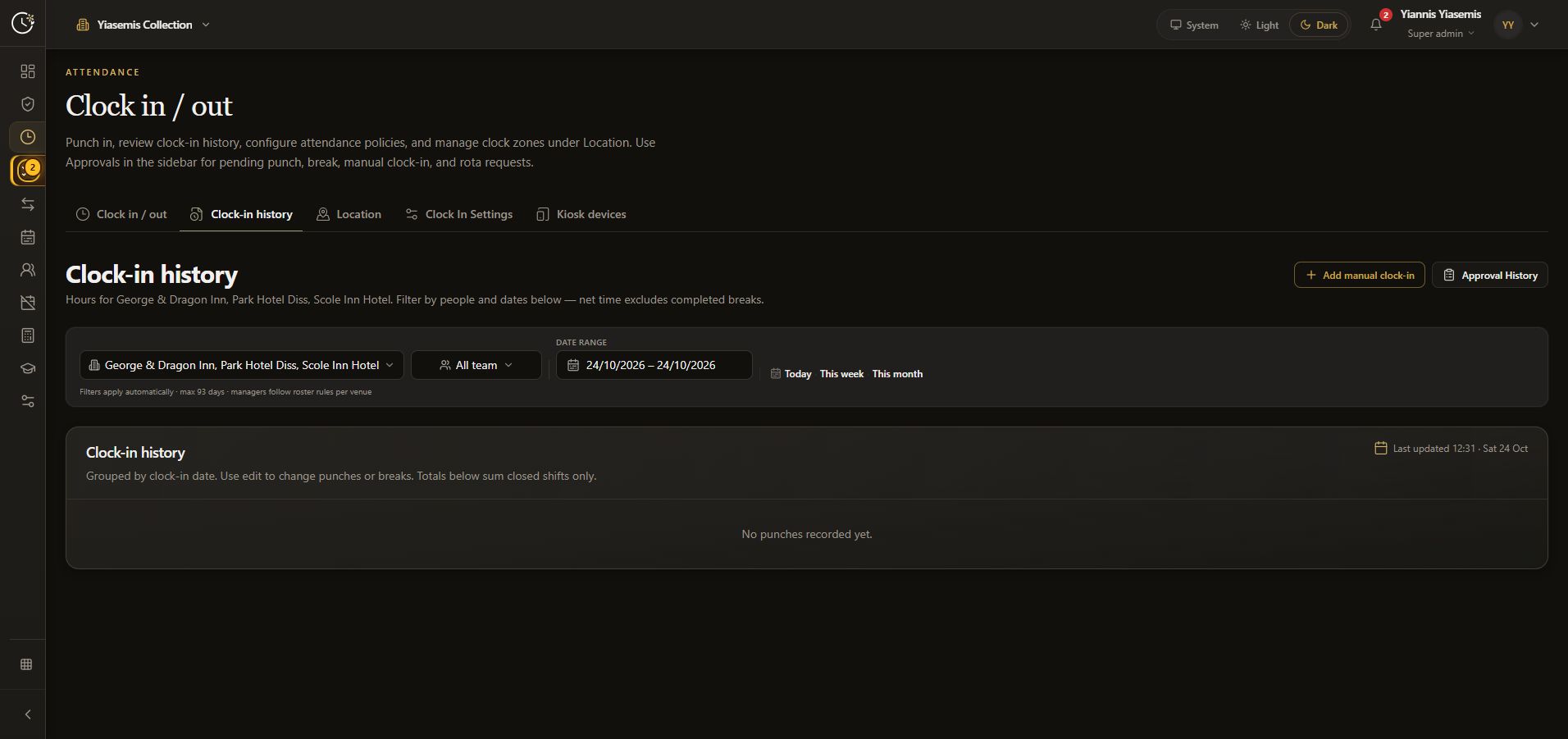Open the All team filter dropdown
1568x739 pixels.
coord(476,365)
